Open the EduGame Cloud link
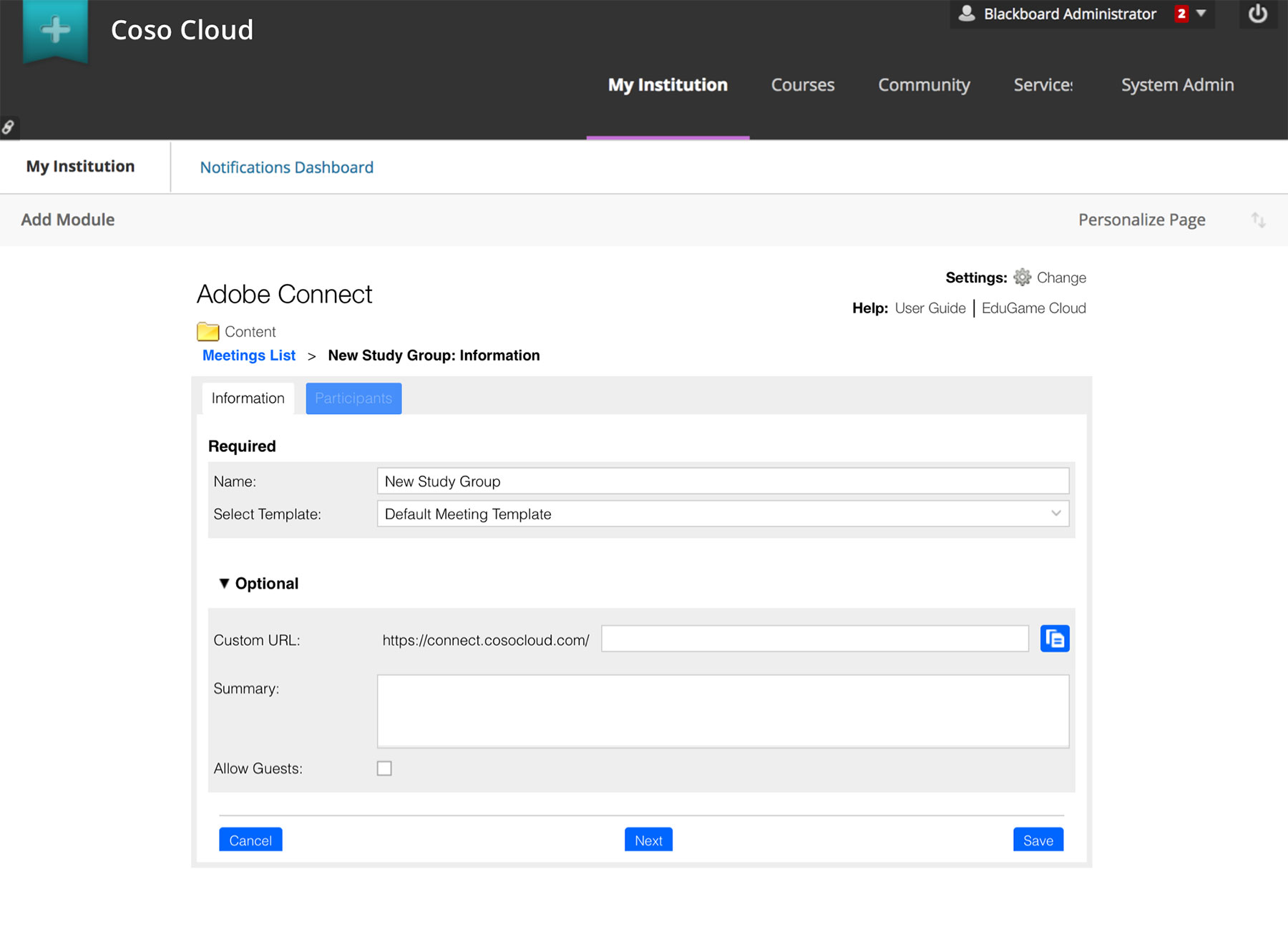 point(1034,308)
